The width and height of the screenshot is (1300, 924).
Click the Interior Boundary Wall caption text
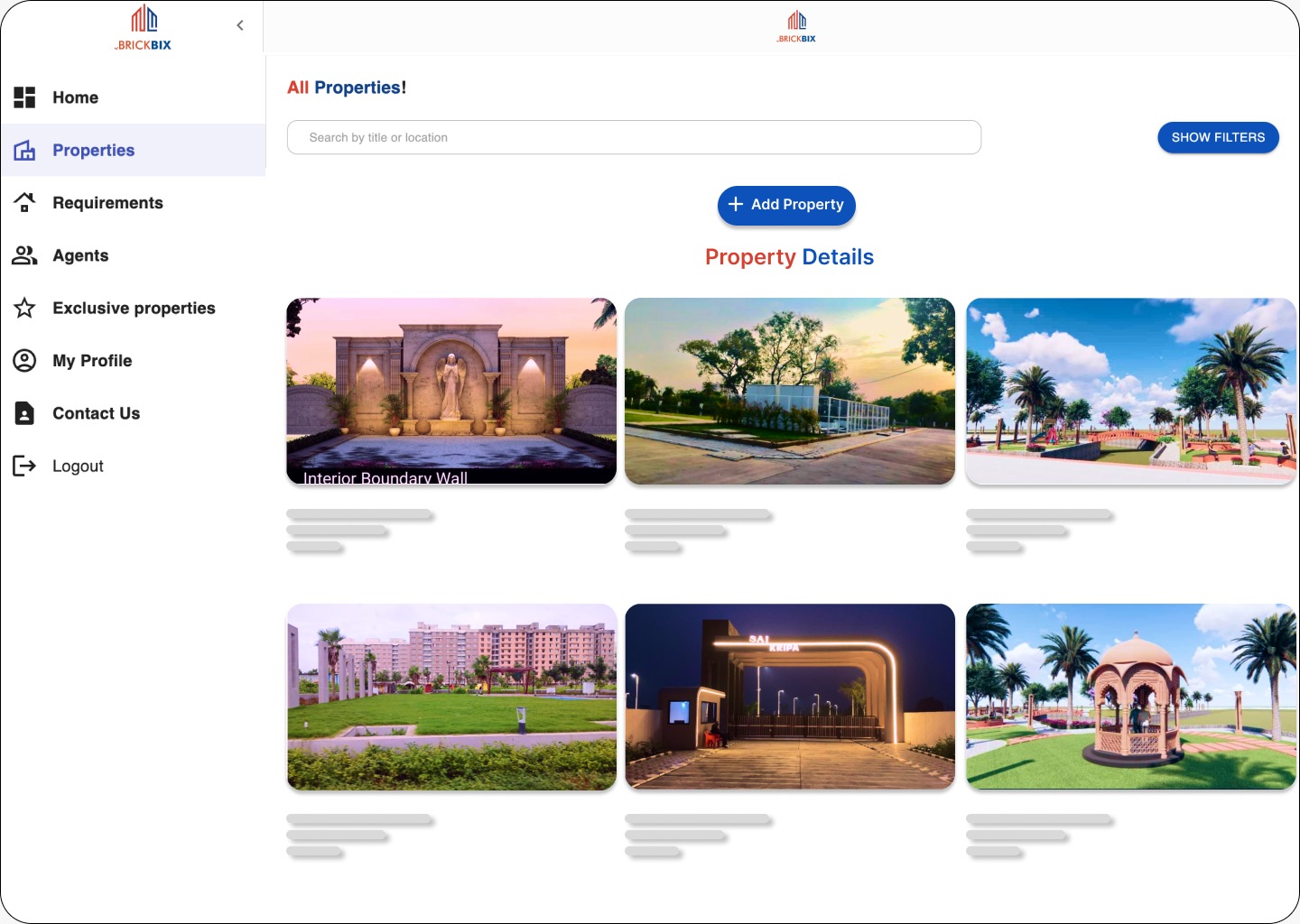pyautogui.click(x=385, y=477)
